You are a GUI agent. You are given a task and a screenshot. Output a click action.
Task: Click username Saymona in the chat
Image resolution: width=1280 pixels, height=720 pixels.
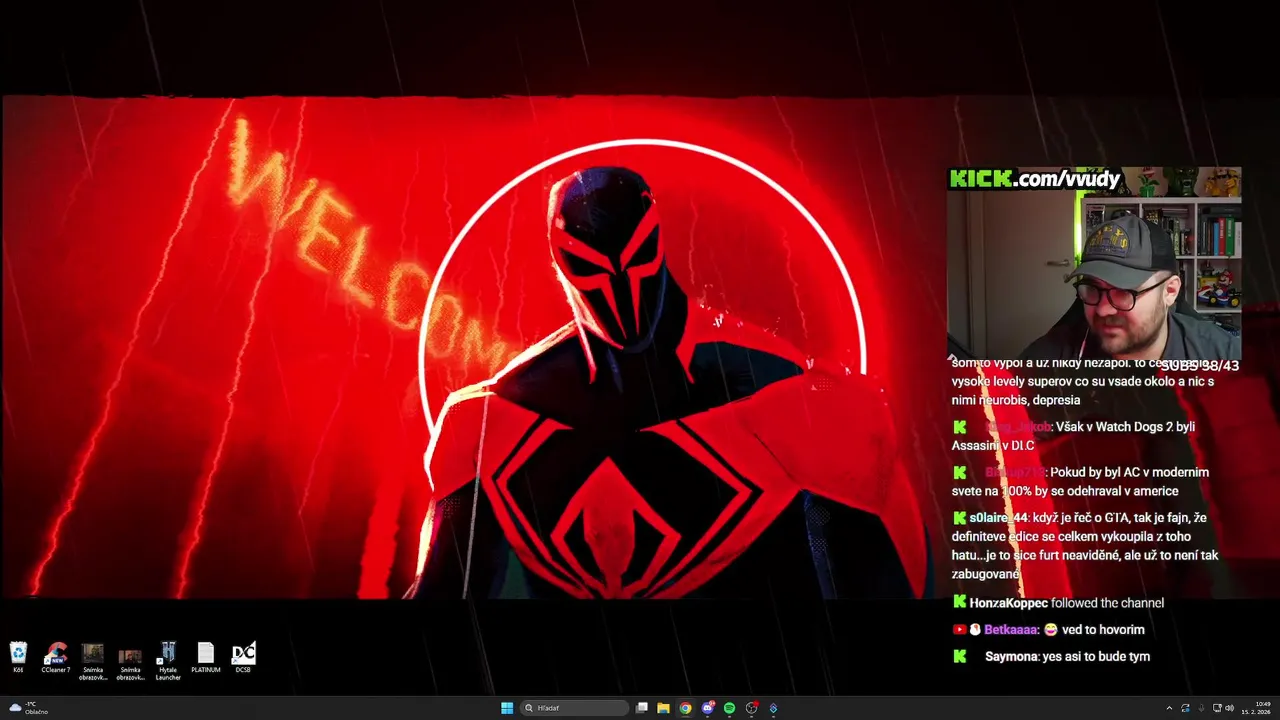(1011, 657)
